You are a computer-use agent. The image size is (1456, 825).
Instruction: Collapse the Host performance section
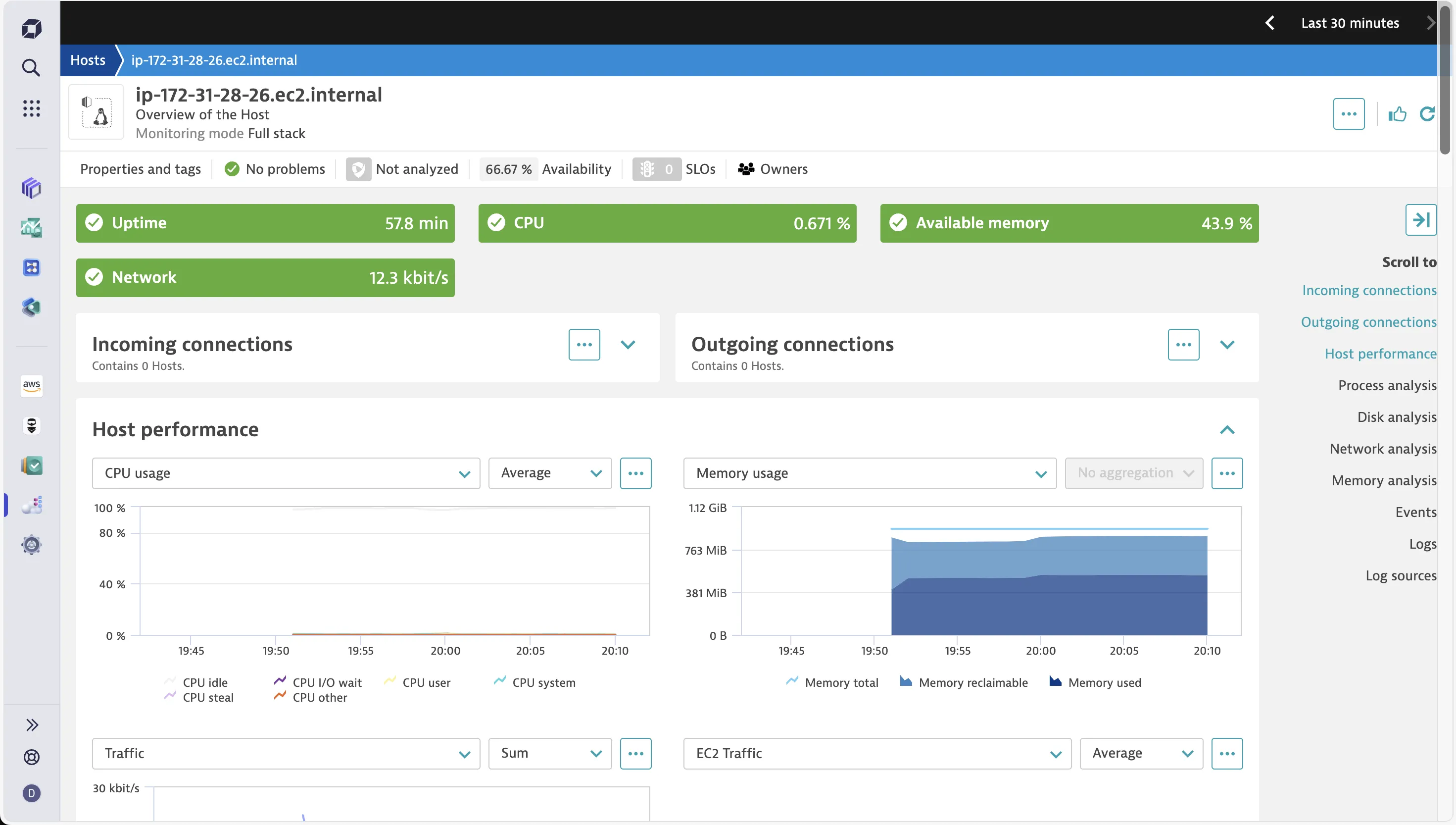(1227, 430)
